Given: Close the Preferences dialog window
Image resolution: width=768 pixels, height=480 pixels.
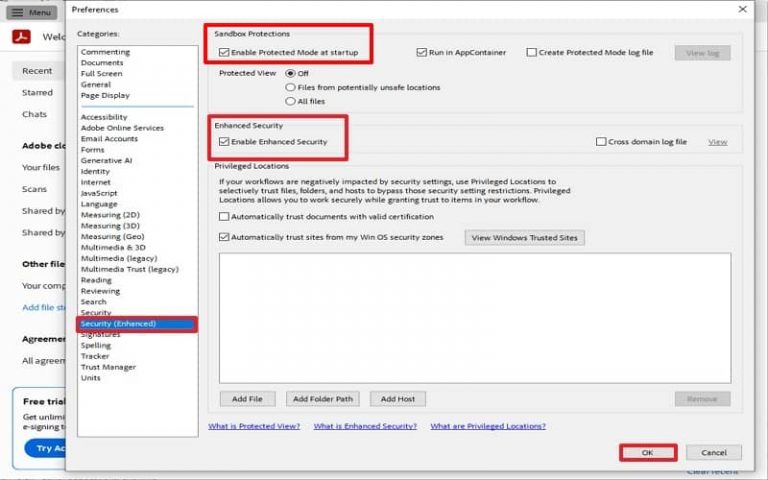Looking at the screenshot, I should pos(741,9).
